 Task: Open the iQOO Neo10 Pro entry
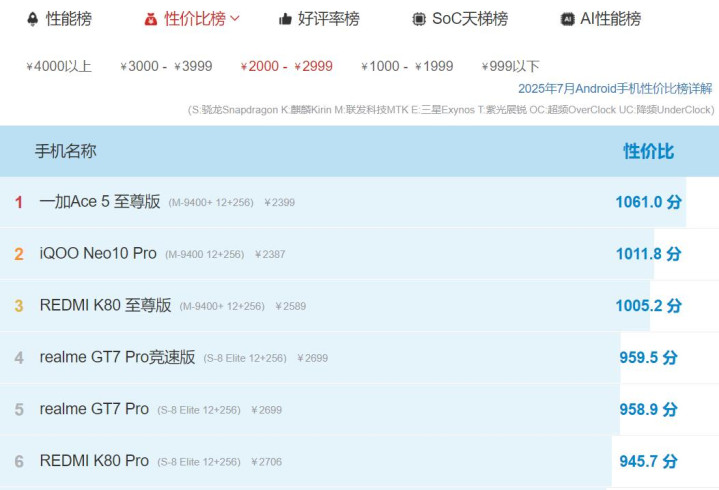(x=98, y=253)
